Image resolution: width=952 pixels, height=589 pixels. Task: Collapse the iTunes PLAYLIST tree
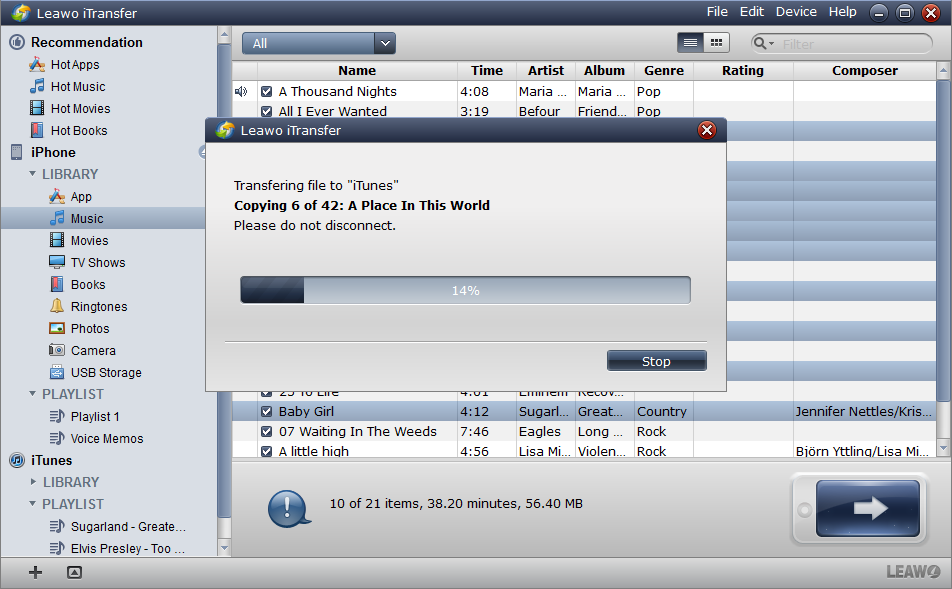(33, 503)
